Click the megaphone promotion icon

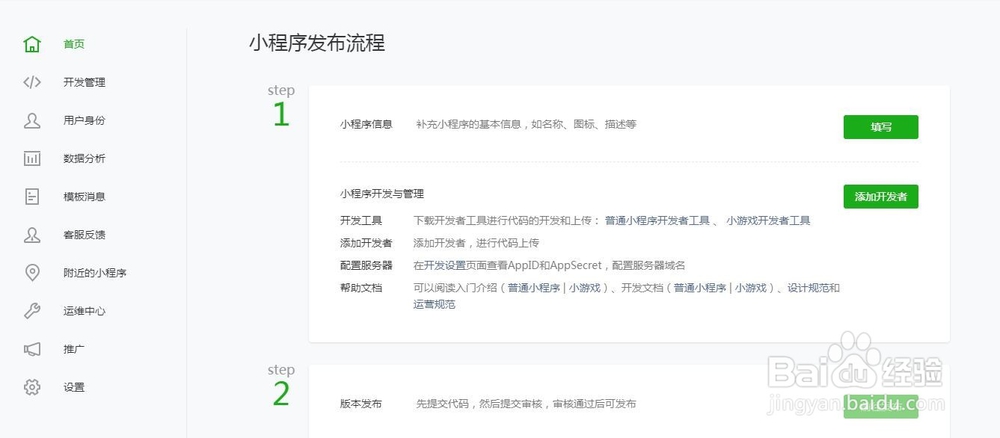(x=32, y=349)
